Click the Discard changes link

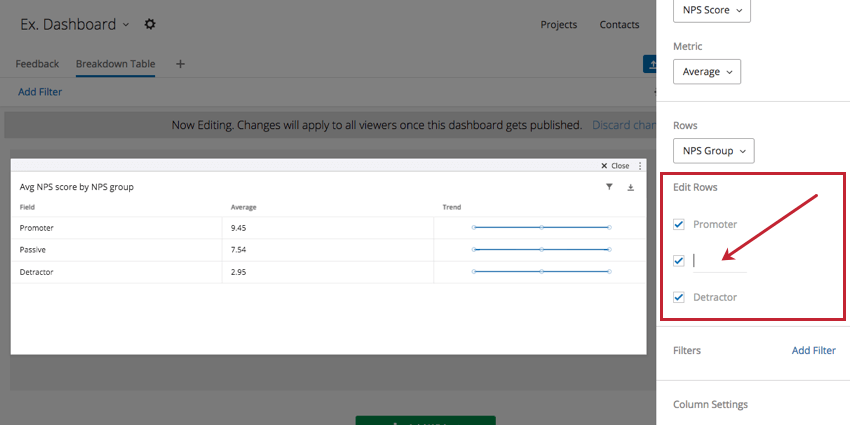coord(623,125)
